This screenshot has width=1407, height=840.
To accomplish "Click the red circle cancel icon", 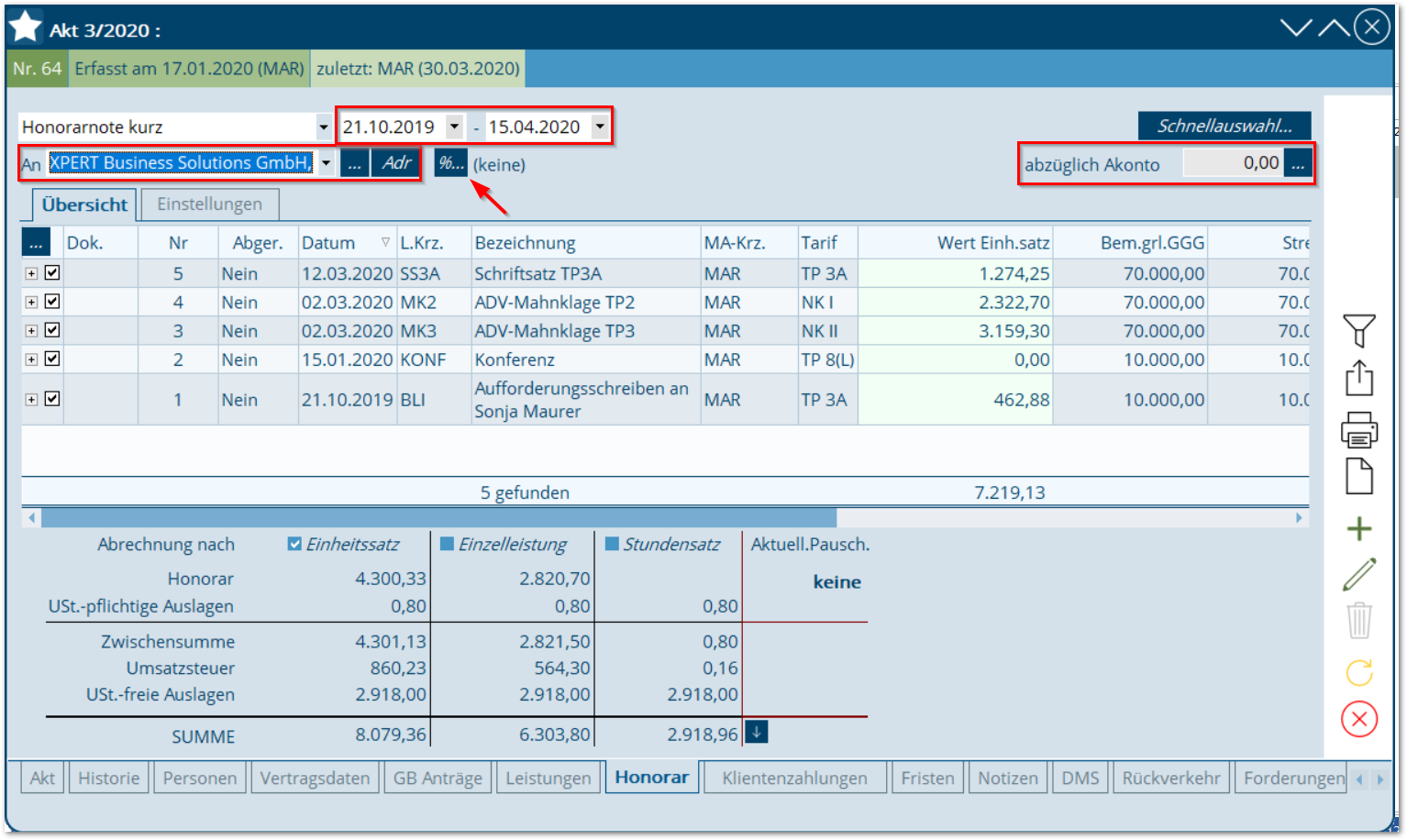I will 1359,719.
